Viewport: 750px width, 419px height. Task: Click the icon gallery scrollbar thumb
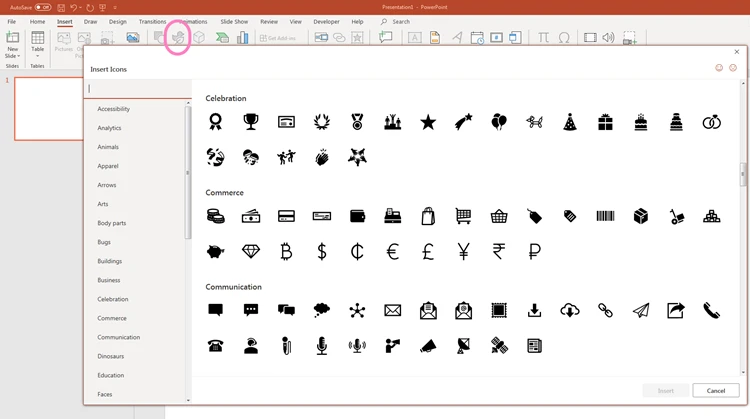point(743,174)
